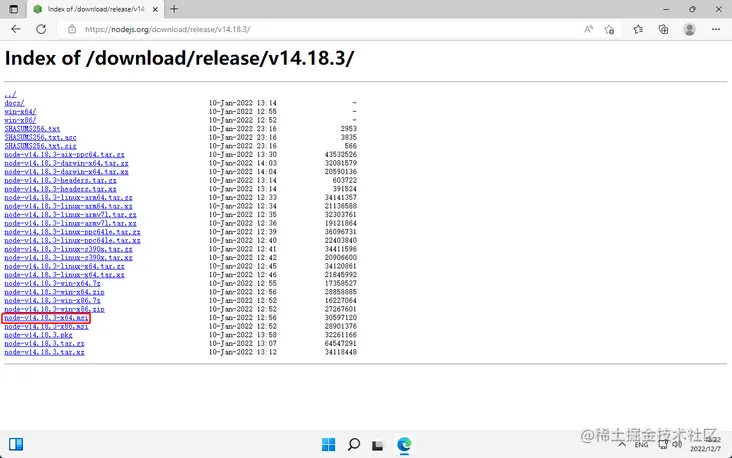Download SHASUMS256.txt.asc
The width and height of the screenshot is (732, 458).
pyautogui.click(x=40, y=137)
